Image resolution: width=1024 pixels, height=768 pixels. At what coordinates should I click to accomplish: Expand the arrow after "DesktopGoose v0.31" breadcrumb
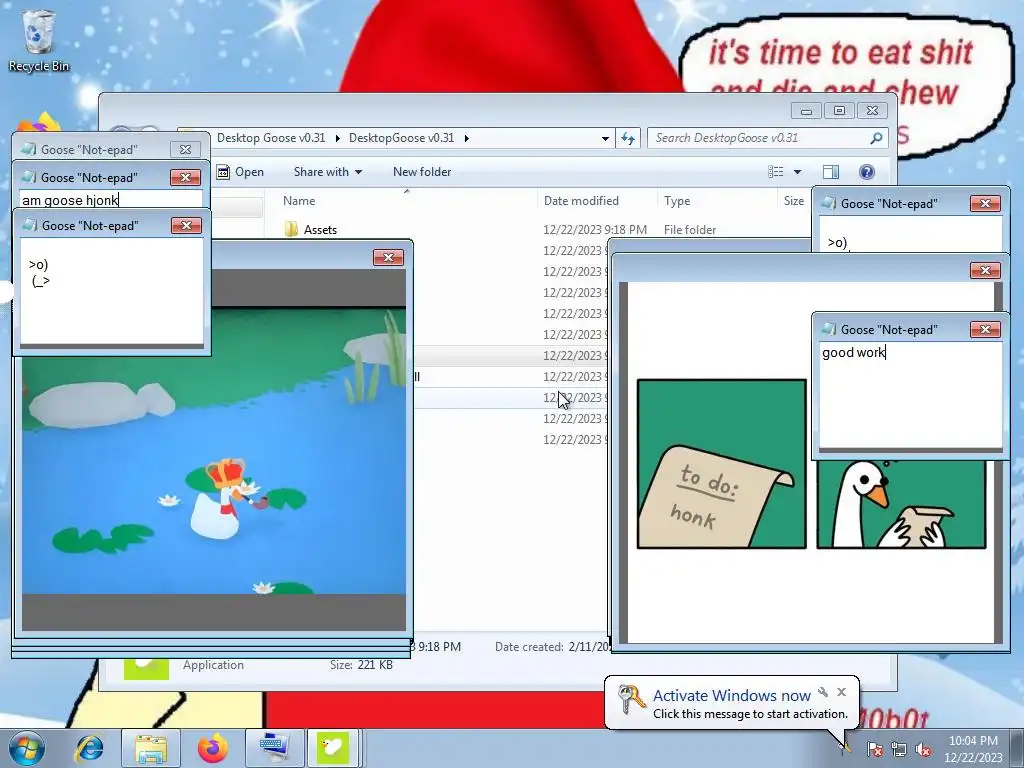(x=466, y=138)
